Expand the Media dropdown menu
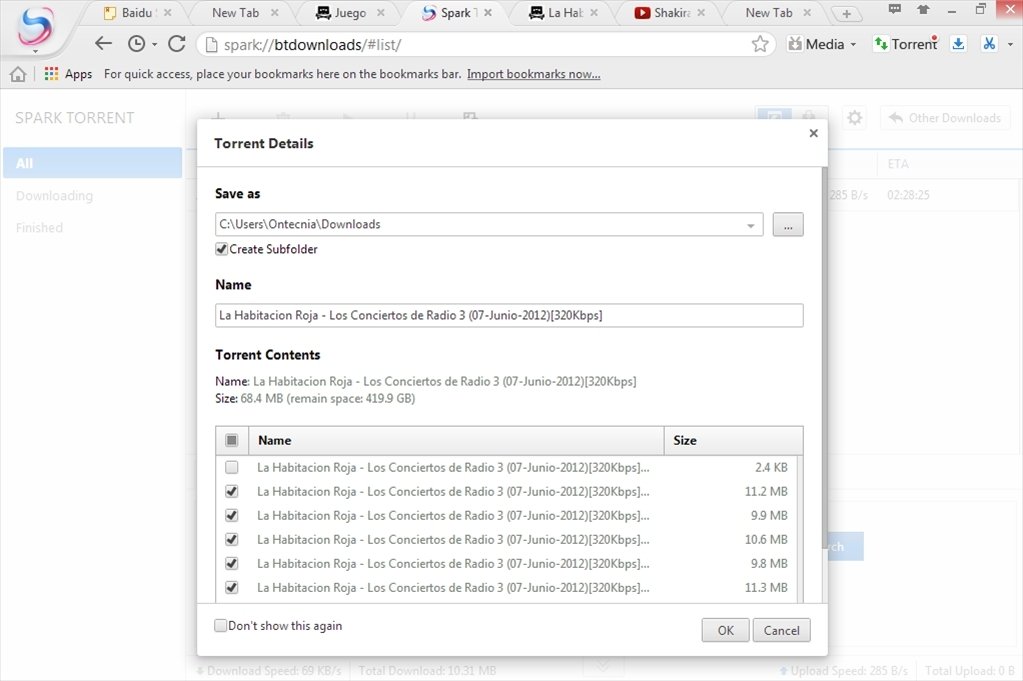The image size is (1023, 681). 822,44
